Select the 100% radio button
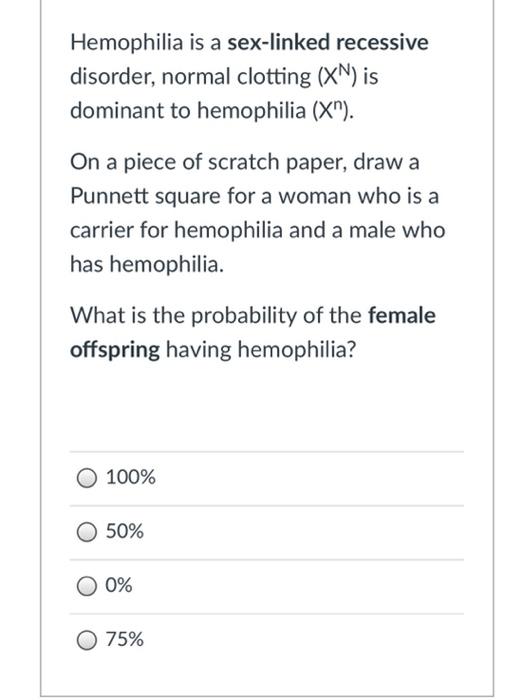This screenshot has height=700, width=505. coord(87,478)
